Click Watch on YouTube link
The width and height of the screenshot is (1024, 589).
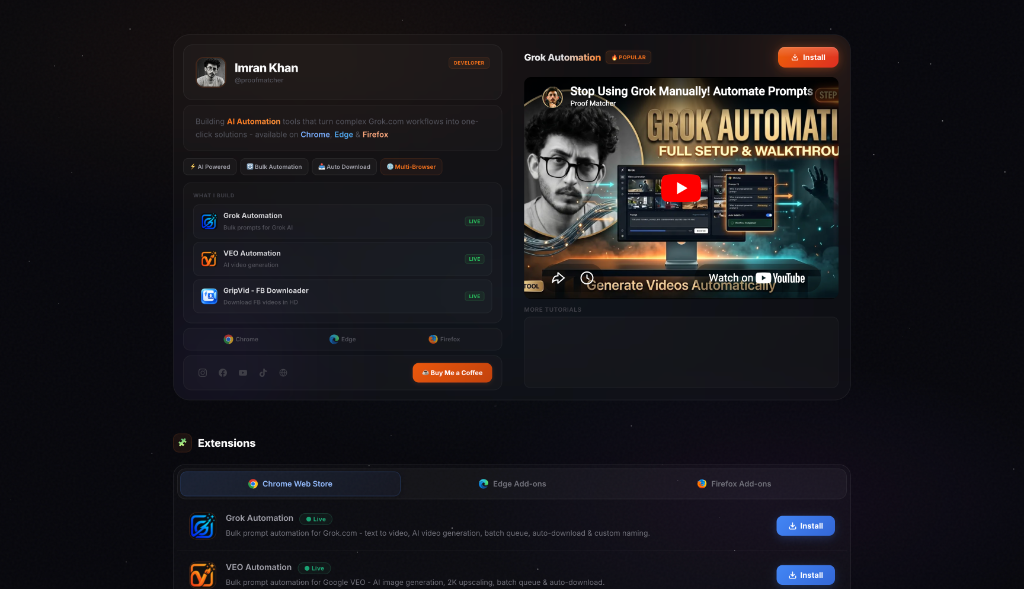coord(757,278)
